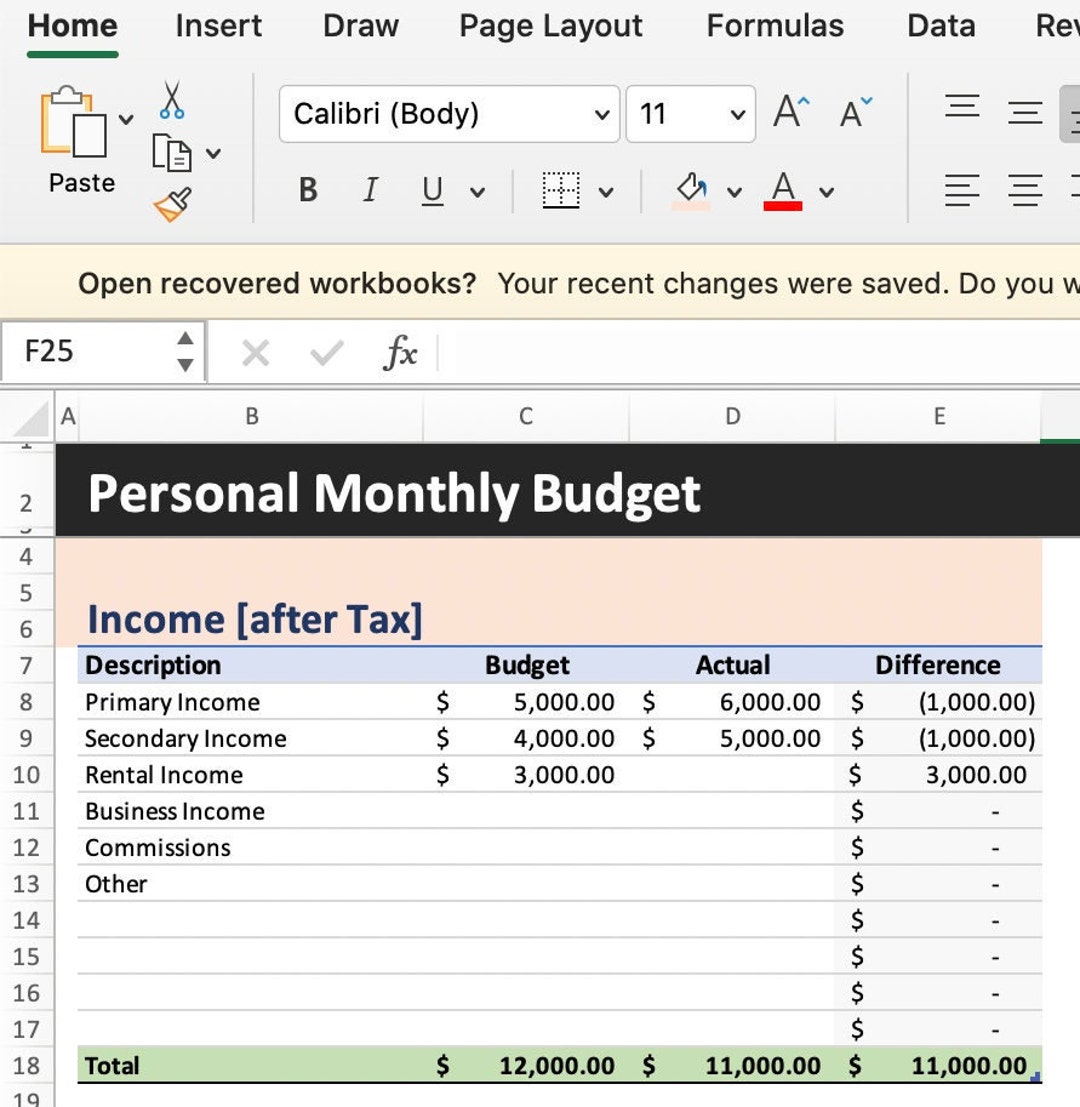Toggle bold formatting
1080x1107 pixels.
point(308,190)
